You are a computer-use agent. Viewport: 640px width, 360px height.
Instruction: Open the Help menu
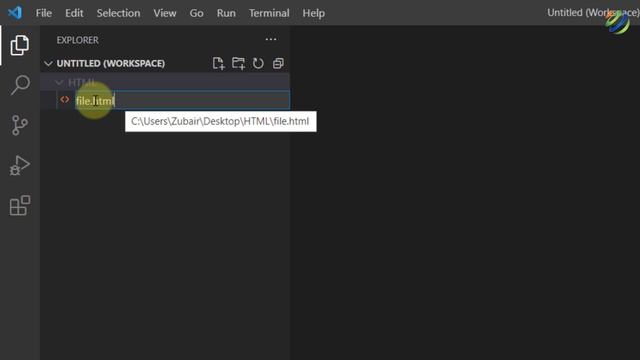point(313,13)
